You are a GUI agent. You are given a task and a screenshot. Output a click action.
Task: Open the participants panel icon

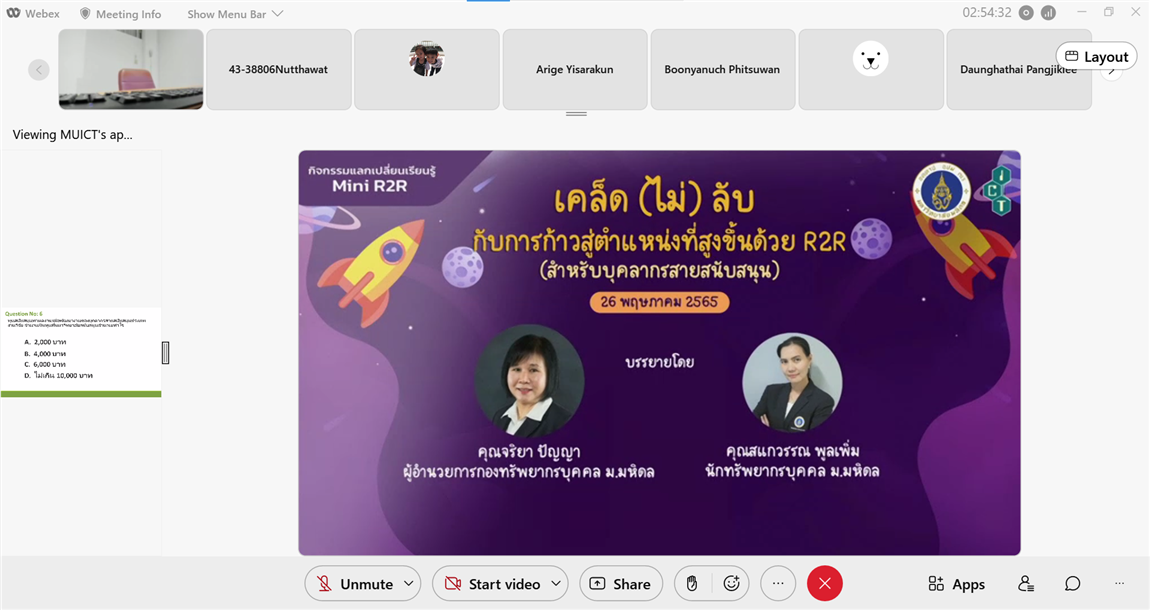click(x=1026, y=584)
